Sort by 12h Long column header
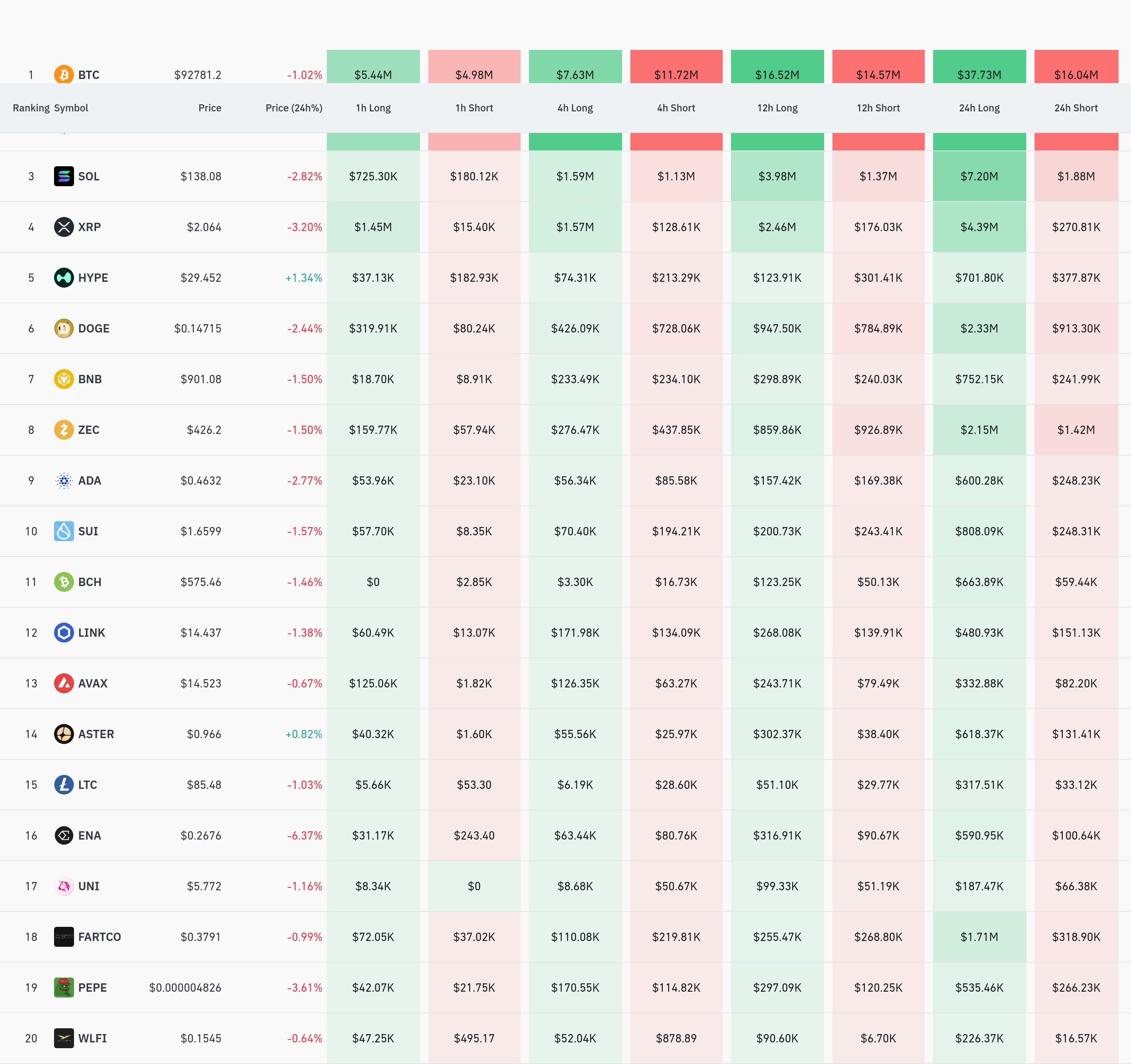Image resolution: width=1131 pixels, height=1064 pixels. click(x=777, y=108)
